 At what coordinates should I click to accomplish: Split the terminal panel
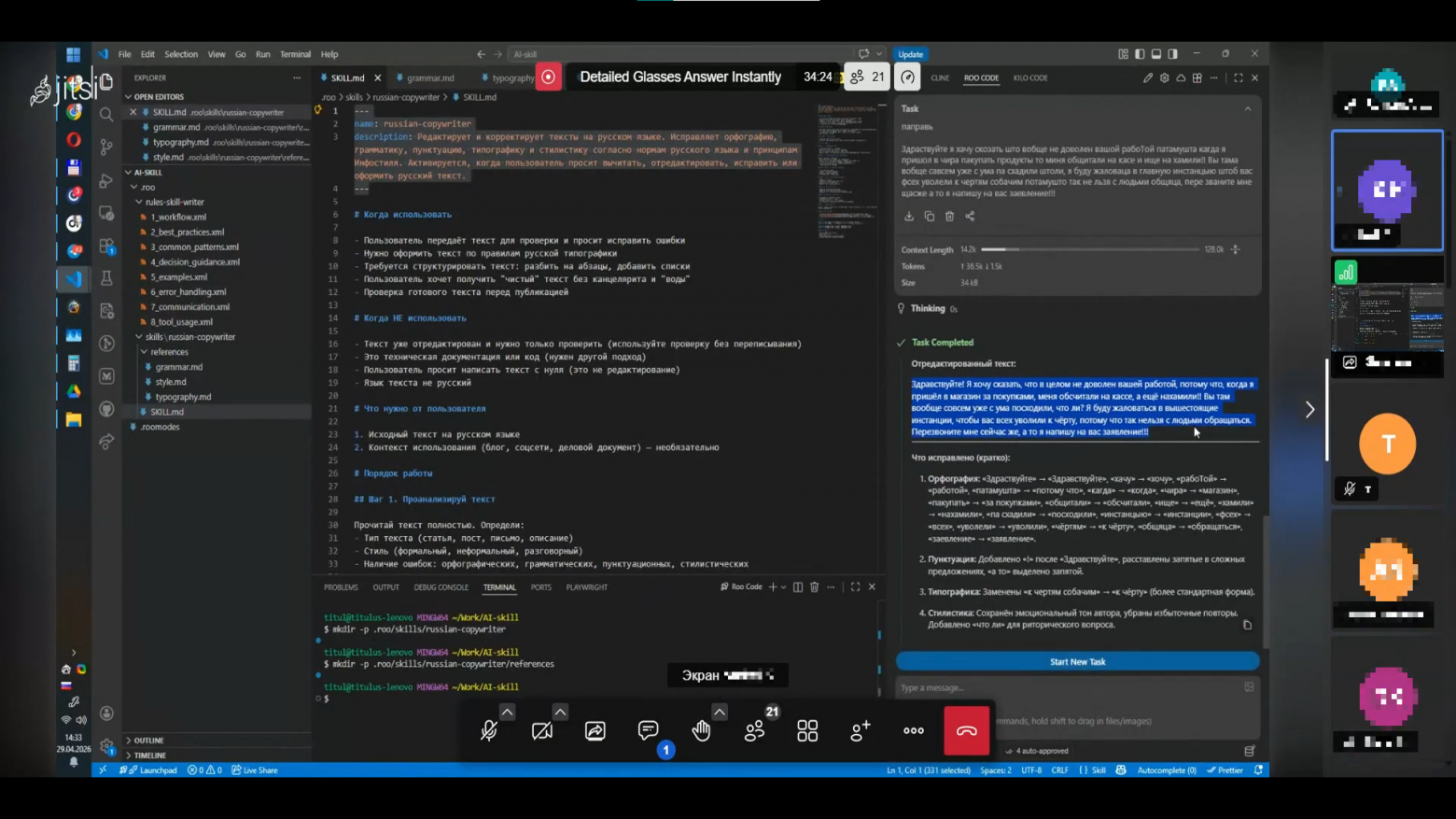coord(798,587)
